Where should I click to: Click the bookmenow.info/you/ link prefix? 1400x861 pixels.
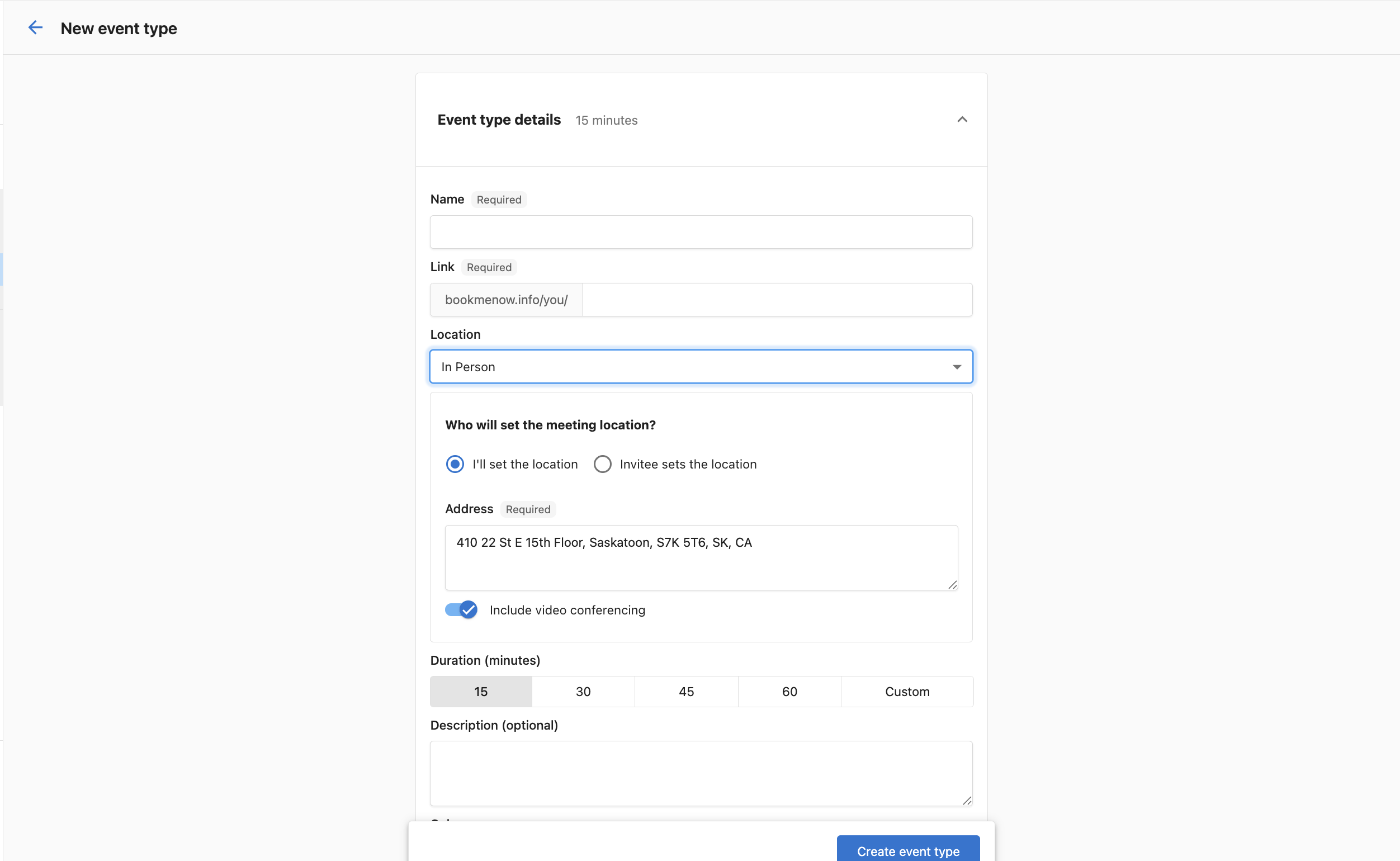click(x=506, y=300)
